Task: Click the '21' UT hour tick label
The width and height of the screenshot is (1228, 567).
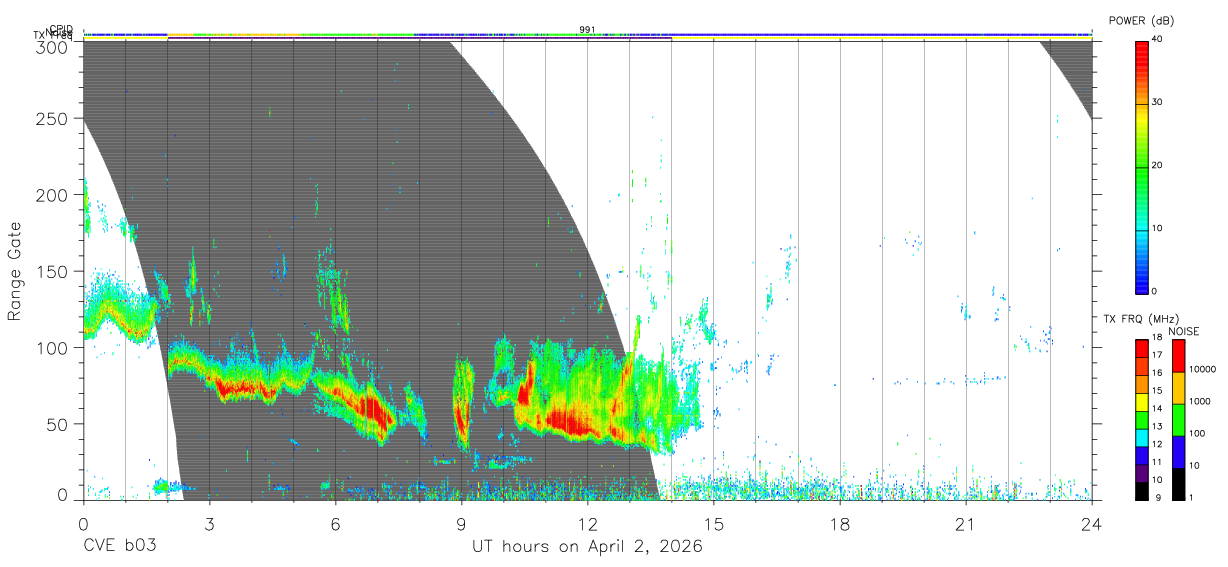Action: point(966,523)
